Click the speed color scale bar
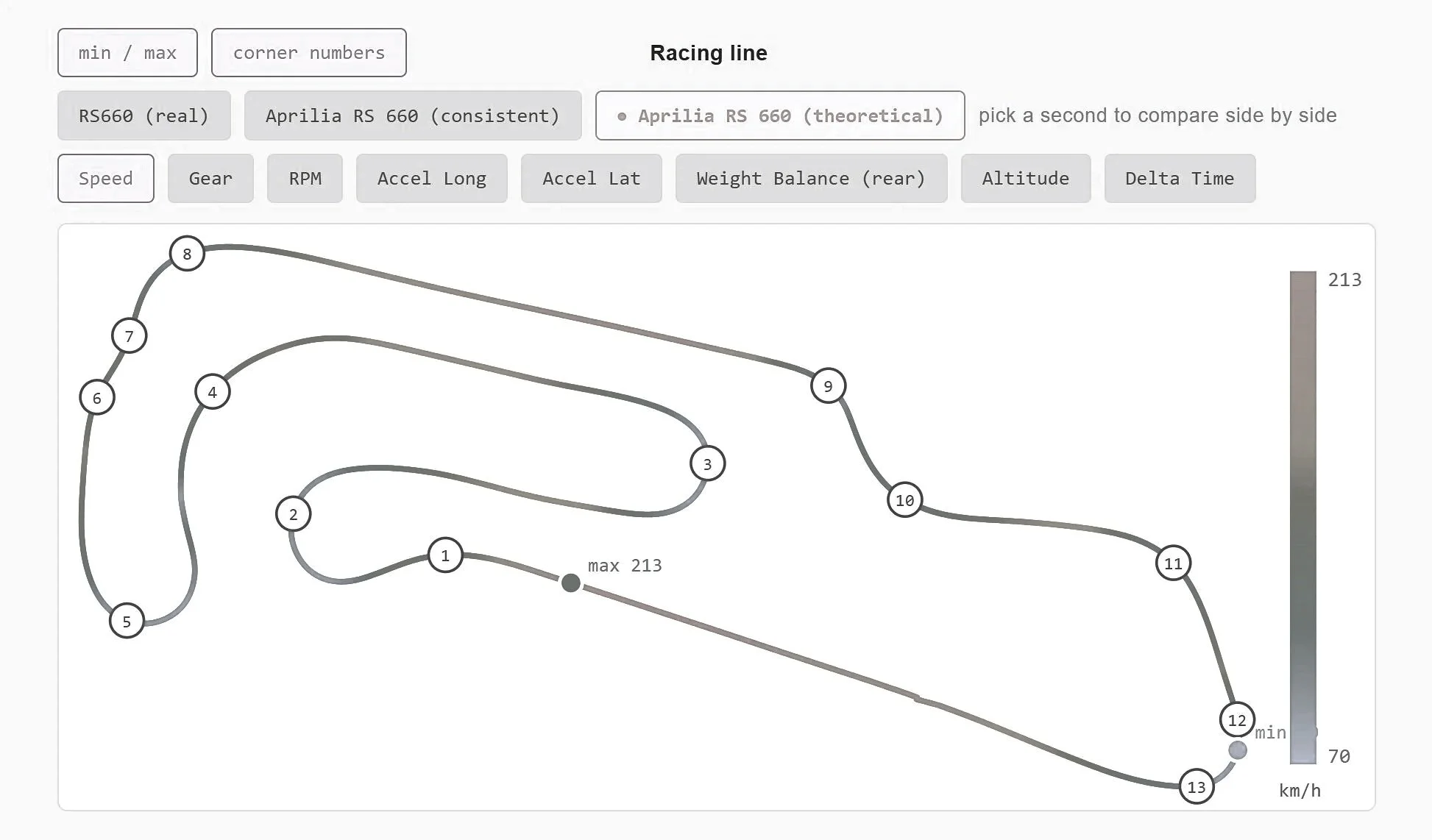This screenshot has width=1432, height=840. point(1303,518)
